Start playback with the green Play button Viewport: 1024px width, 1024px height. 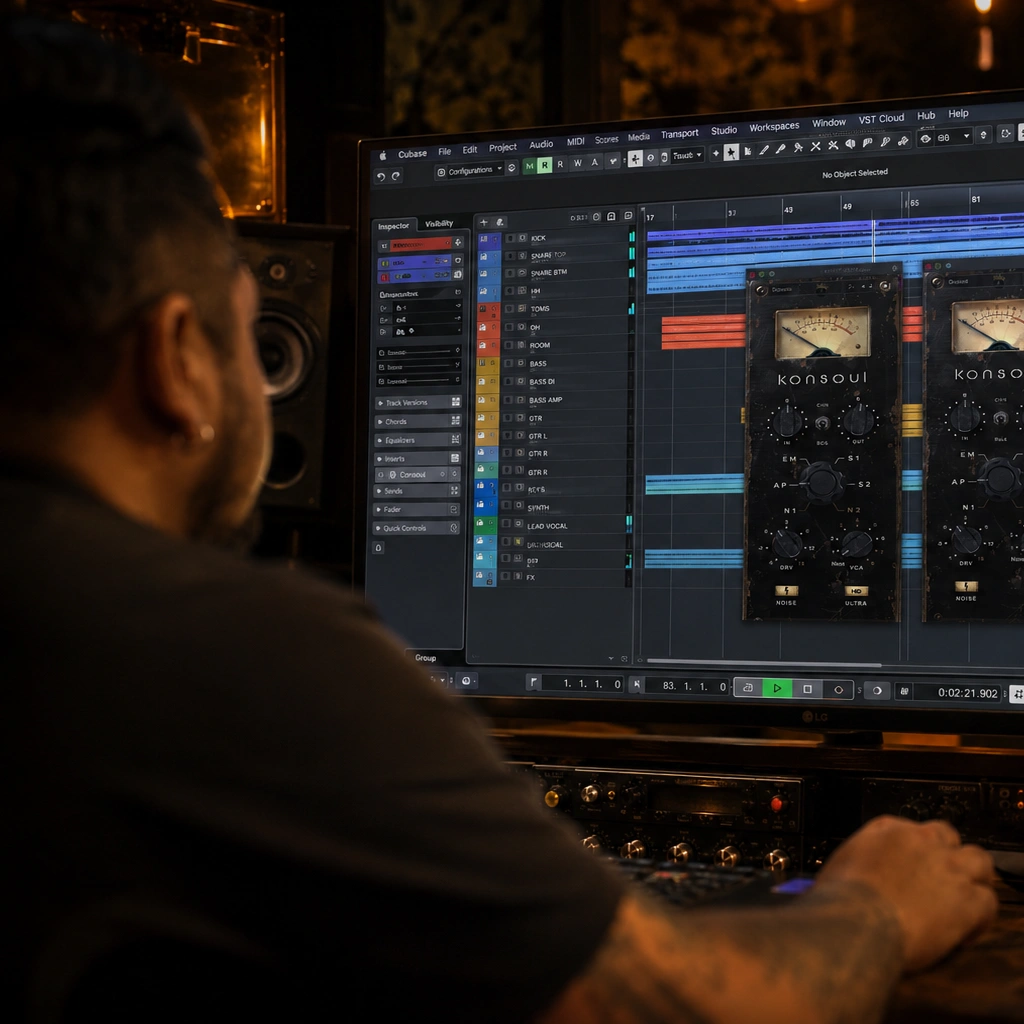coord(777,688)
